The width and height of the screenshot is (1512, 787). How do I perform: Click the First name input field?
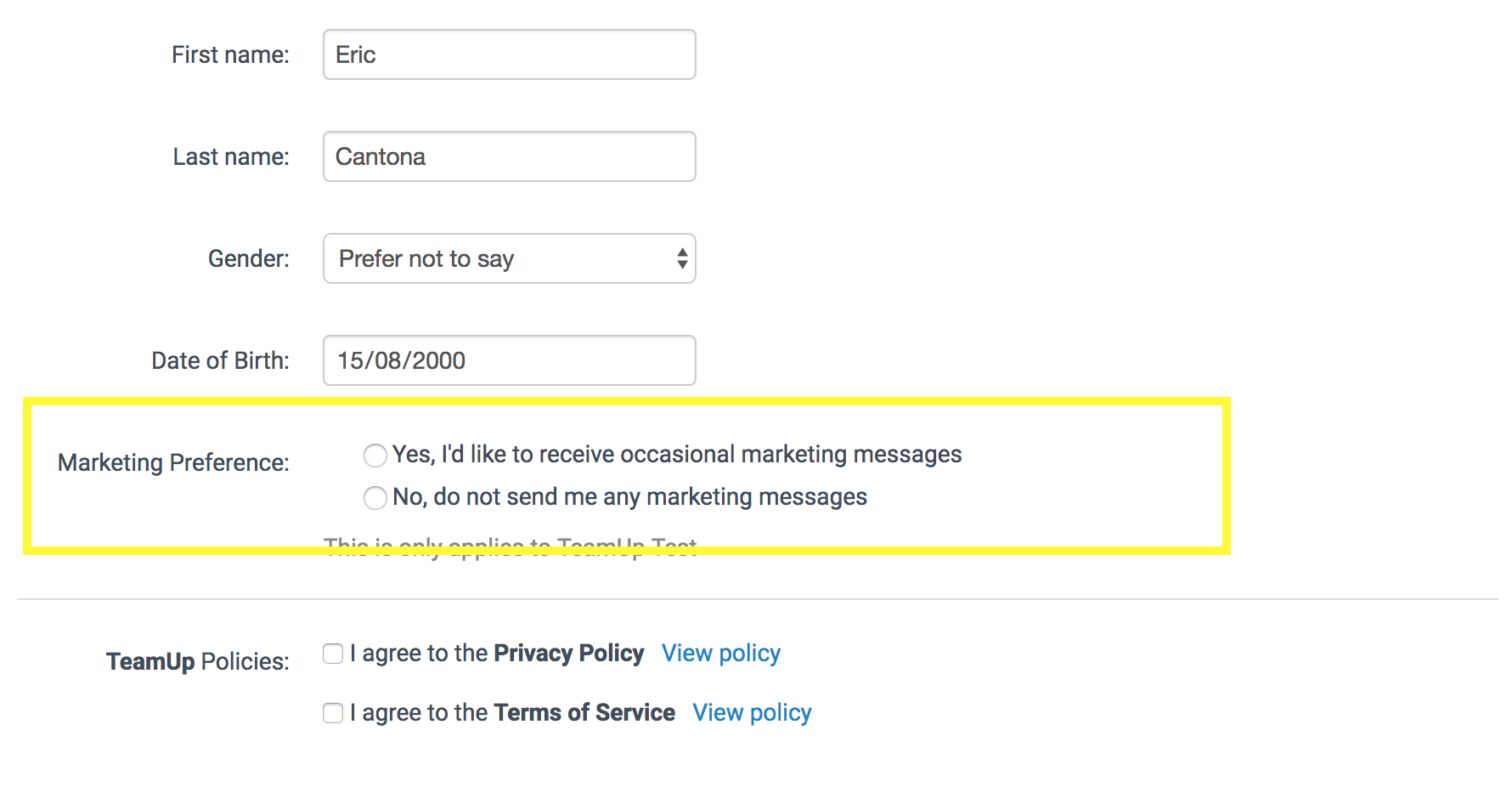509,54
